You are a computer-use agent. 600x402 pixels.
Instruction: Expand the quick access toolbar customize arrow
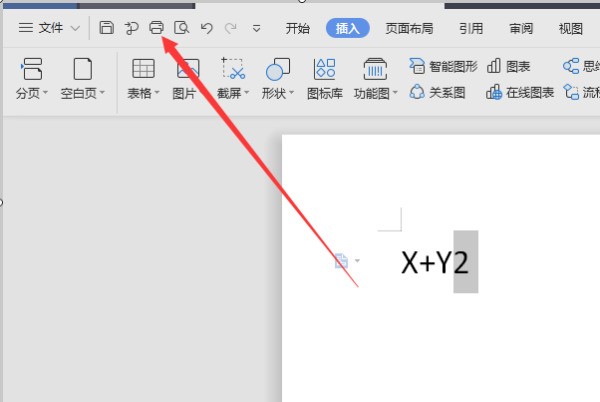point(257,28)
